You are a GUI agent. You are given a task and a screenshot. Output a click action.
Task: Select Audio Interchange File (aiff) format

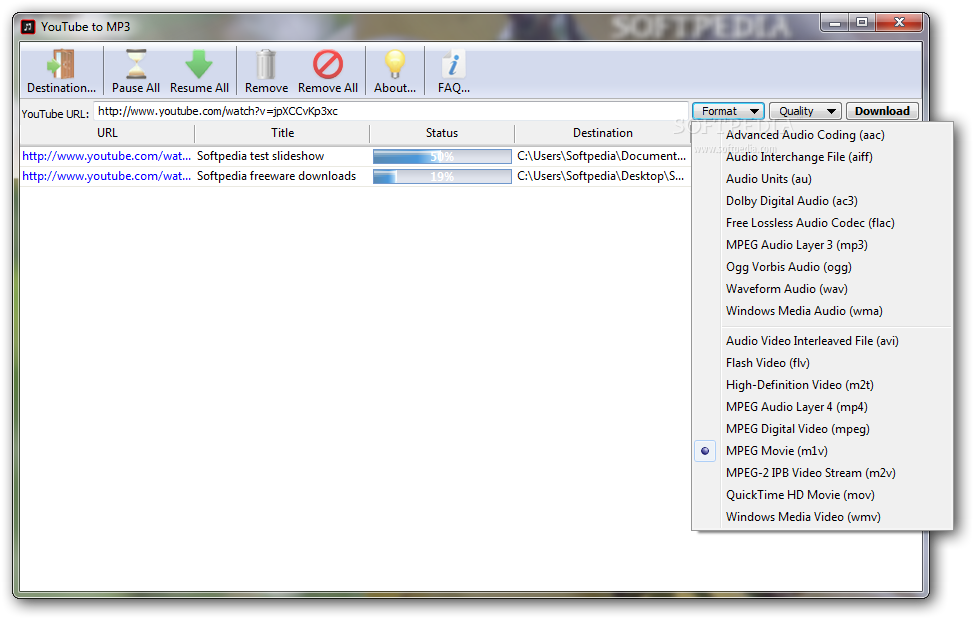(x=799, y=157)
